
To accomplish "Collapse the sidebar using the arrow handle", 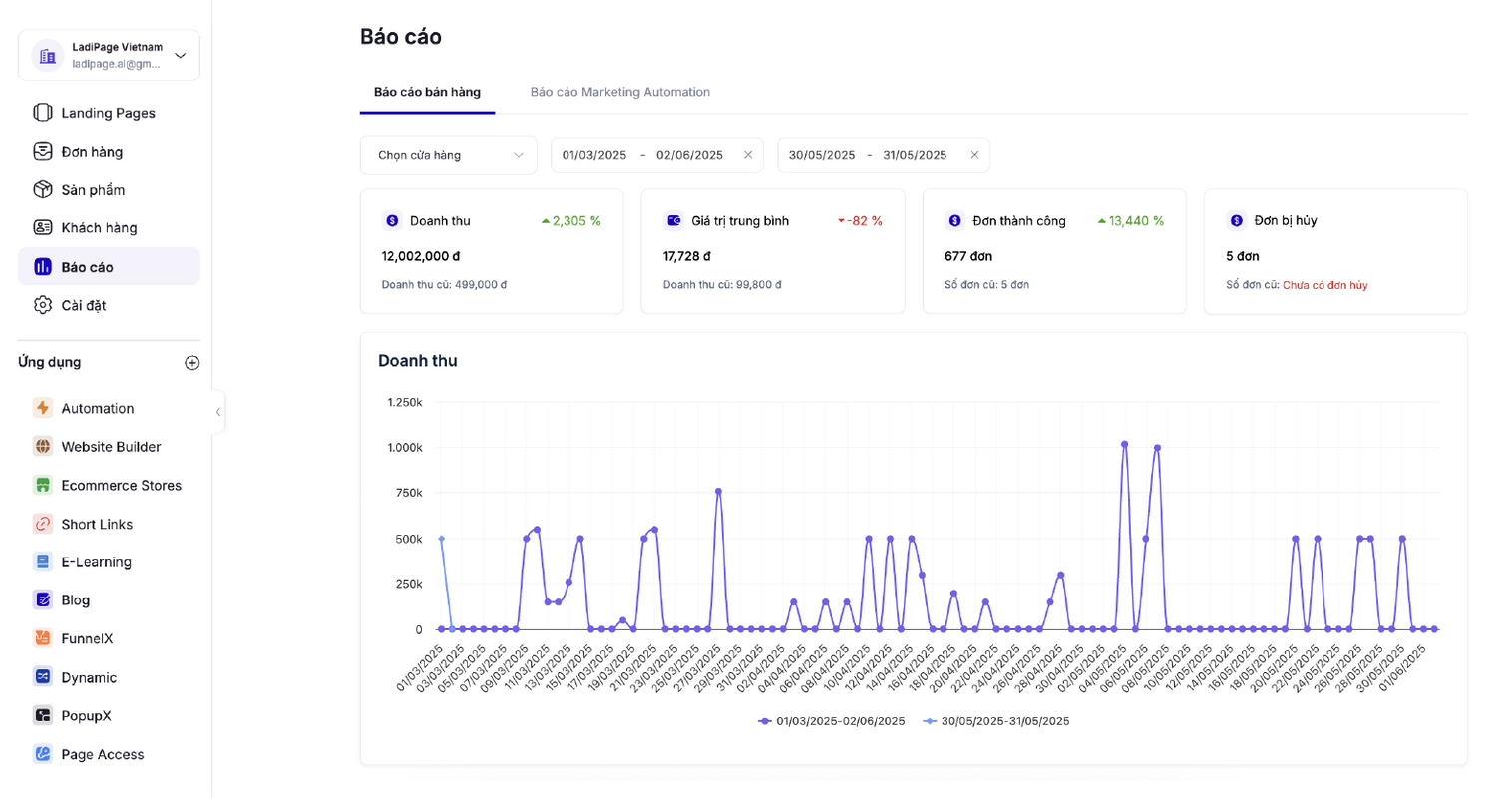I will (218, 411).
